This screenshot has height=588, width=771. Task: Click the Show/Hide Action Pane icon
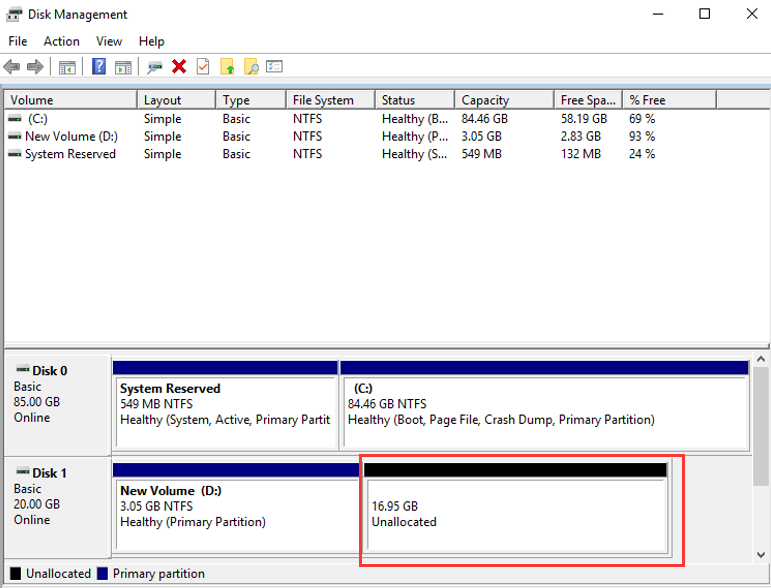(x=123, y=67)
